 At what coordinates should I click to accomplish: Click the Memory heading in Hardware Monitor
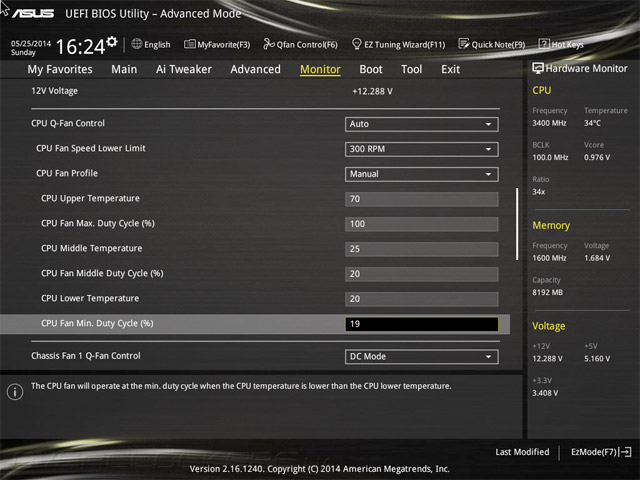(551, 225)
